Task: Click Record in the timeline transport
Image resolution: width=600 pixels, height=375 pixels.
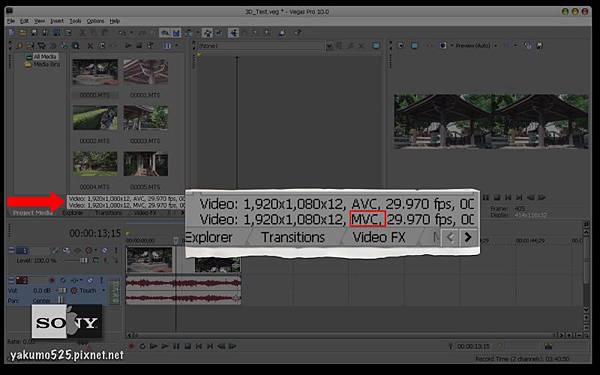Action: (x=131, y=346)
